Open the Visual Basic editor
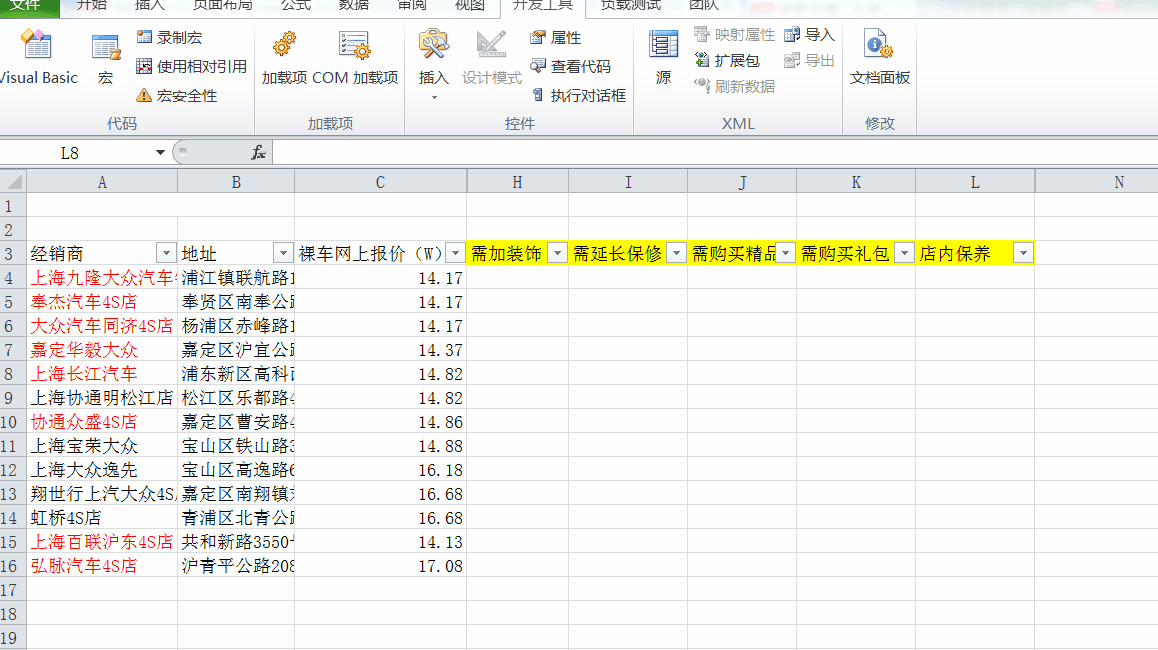This screenshot has width=1158, height=650. 37,58
